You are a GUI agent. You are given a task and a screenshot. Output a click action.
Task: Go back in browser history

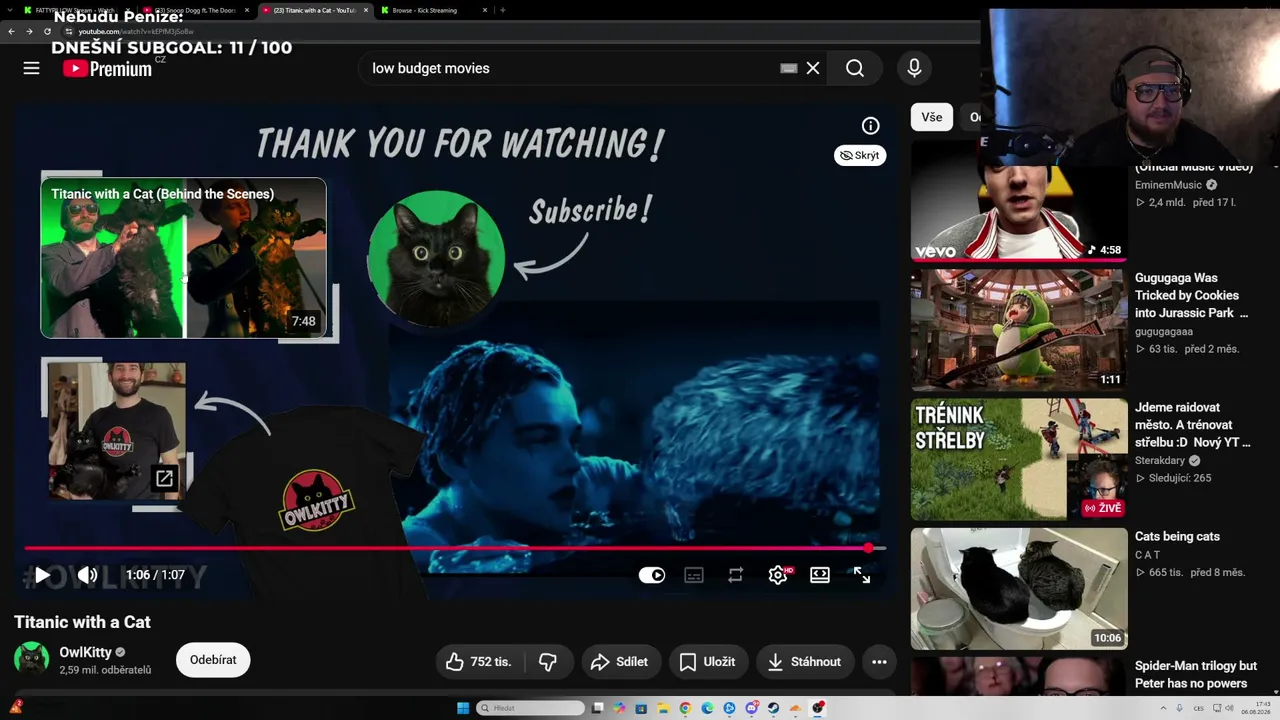click(11, 31)
